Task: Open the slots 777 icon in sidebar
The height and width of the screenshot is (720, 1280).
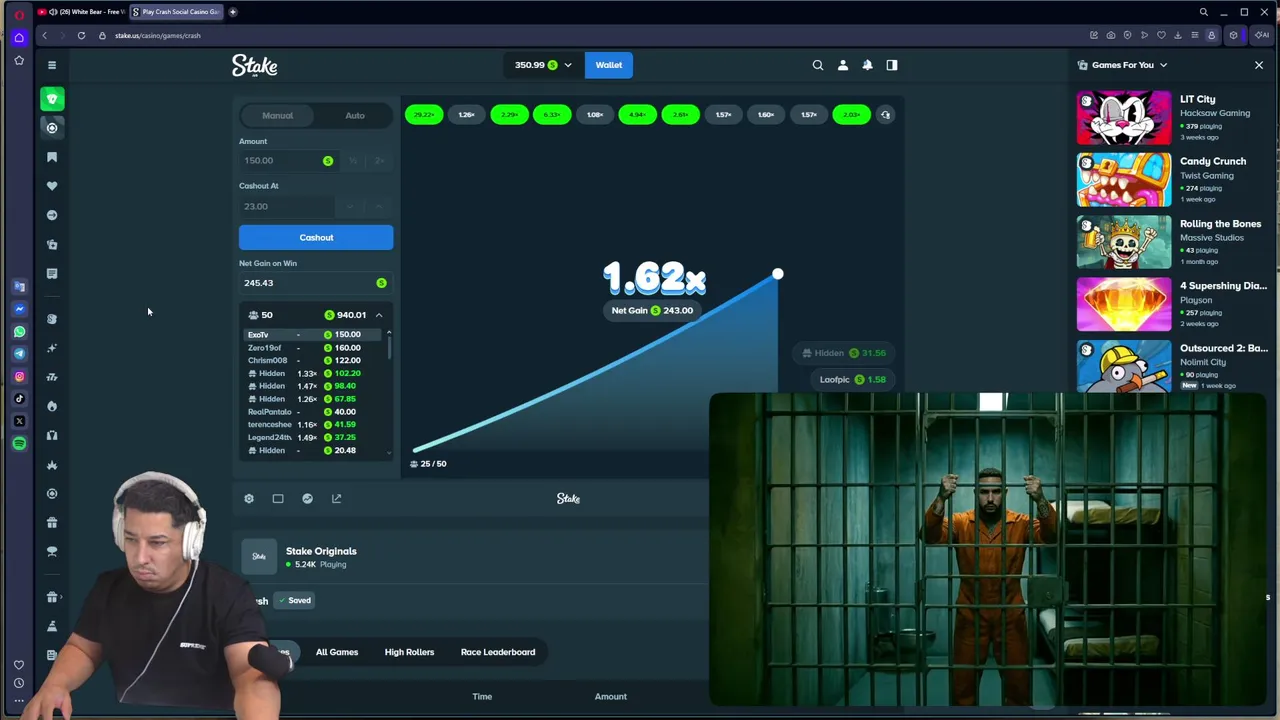Action: point(52,377)
